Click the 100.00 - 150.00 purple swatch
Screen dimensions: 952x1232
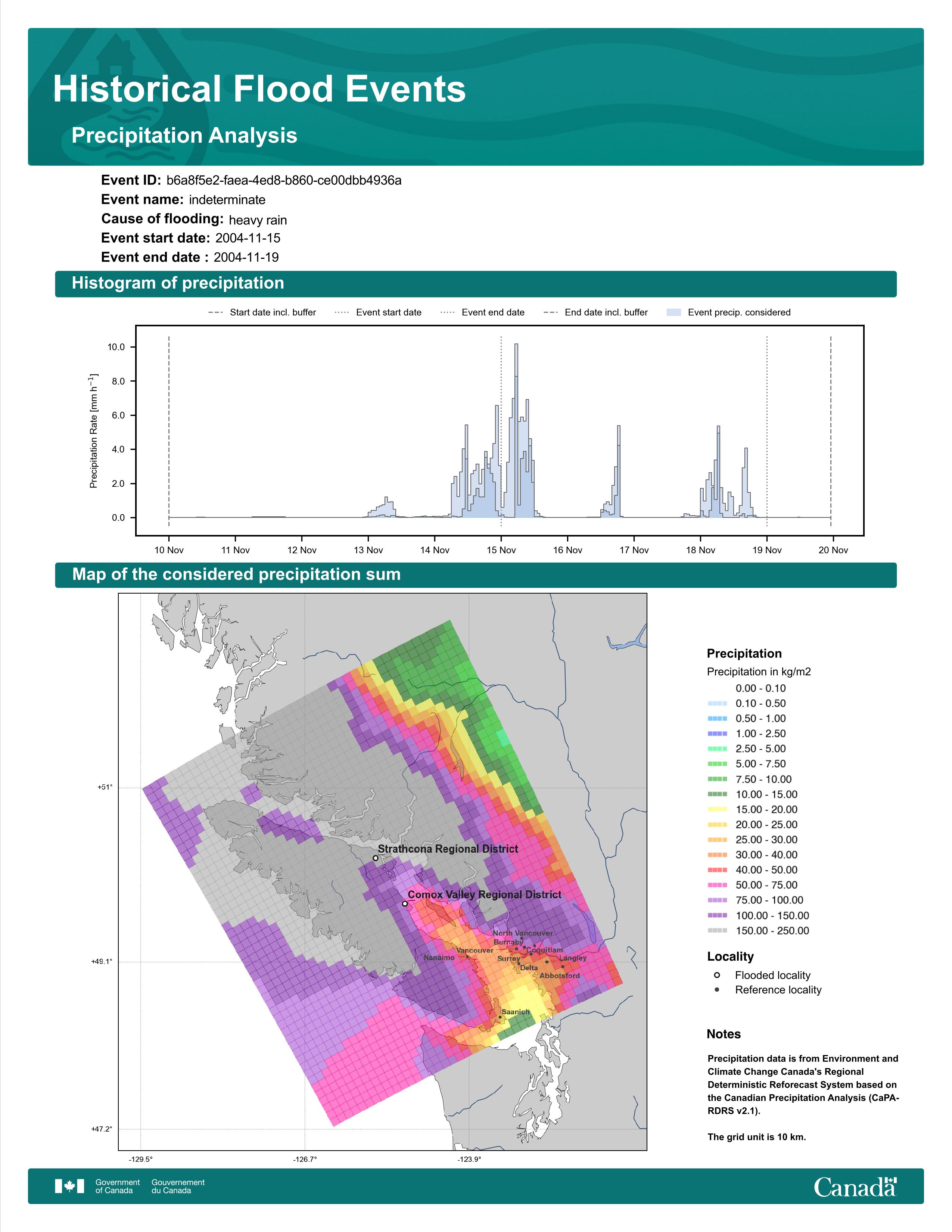pyautogui.click(x=717, y=915)
